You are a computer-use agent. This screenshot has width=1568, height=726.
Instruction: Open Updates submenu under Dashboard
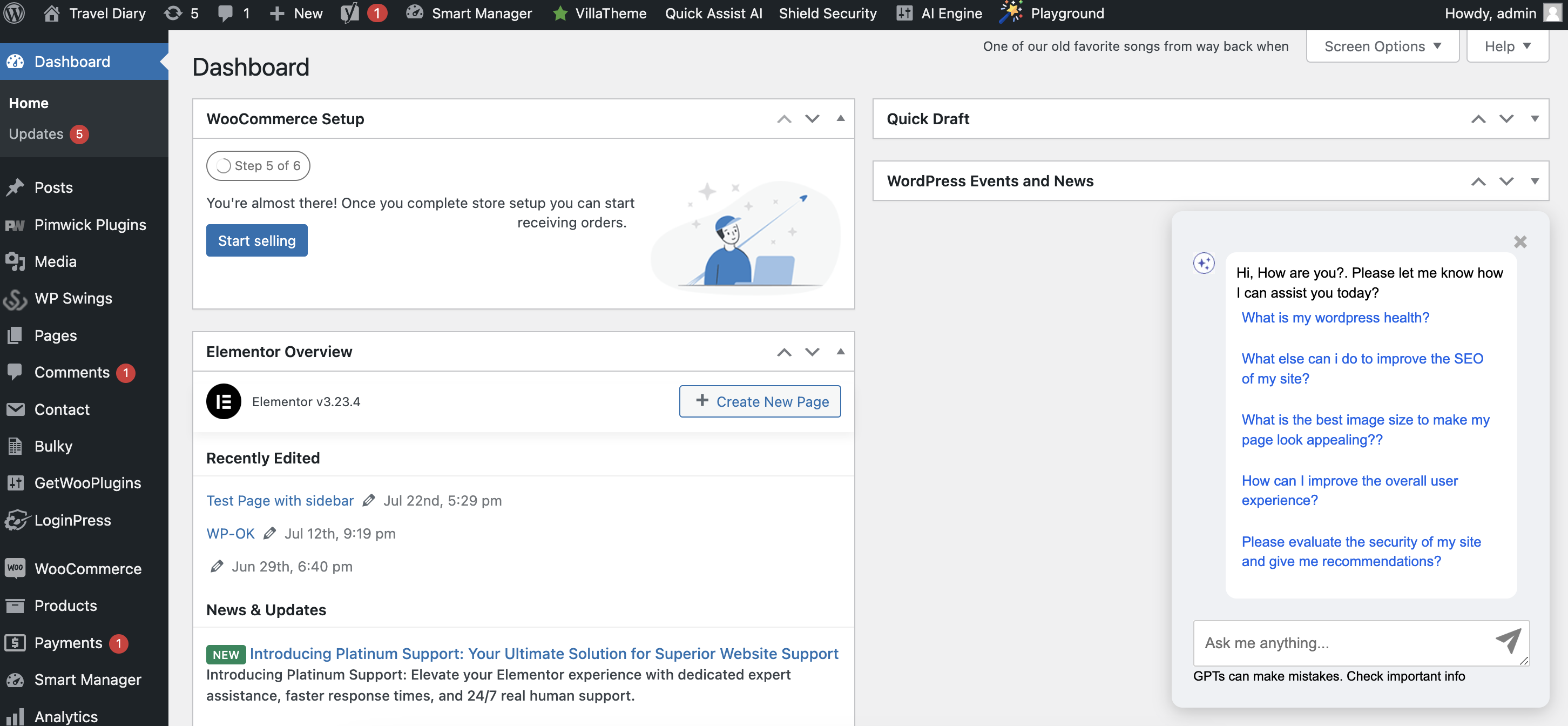tap(37, 134)
